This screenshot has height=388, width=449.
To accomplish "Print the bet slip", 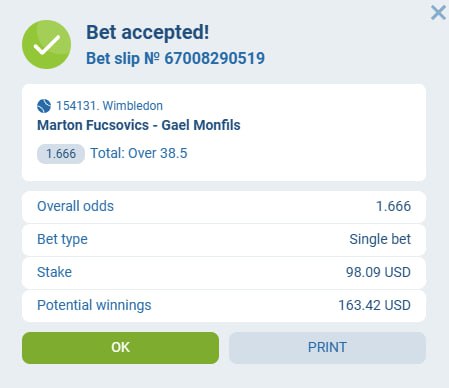I will pyautogui.click(x=327, y=348).
